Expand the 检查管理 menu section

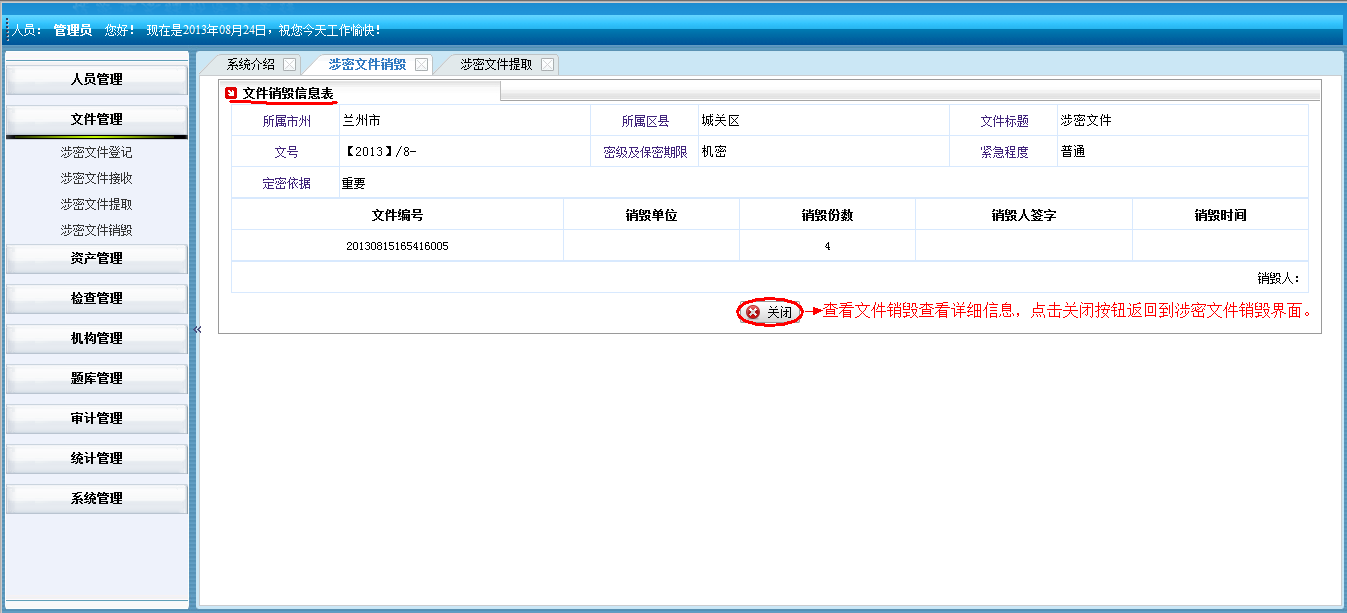pyautogui.click(x=97, y=298)
